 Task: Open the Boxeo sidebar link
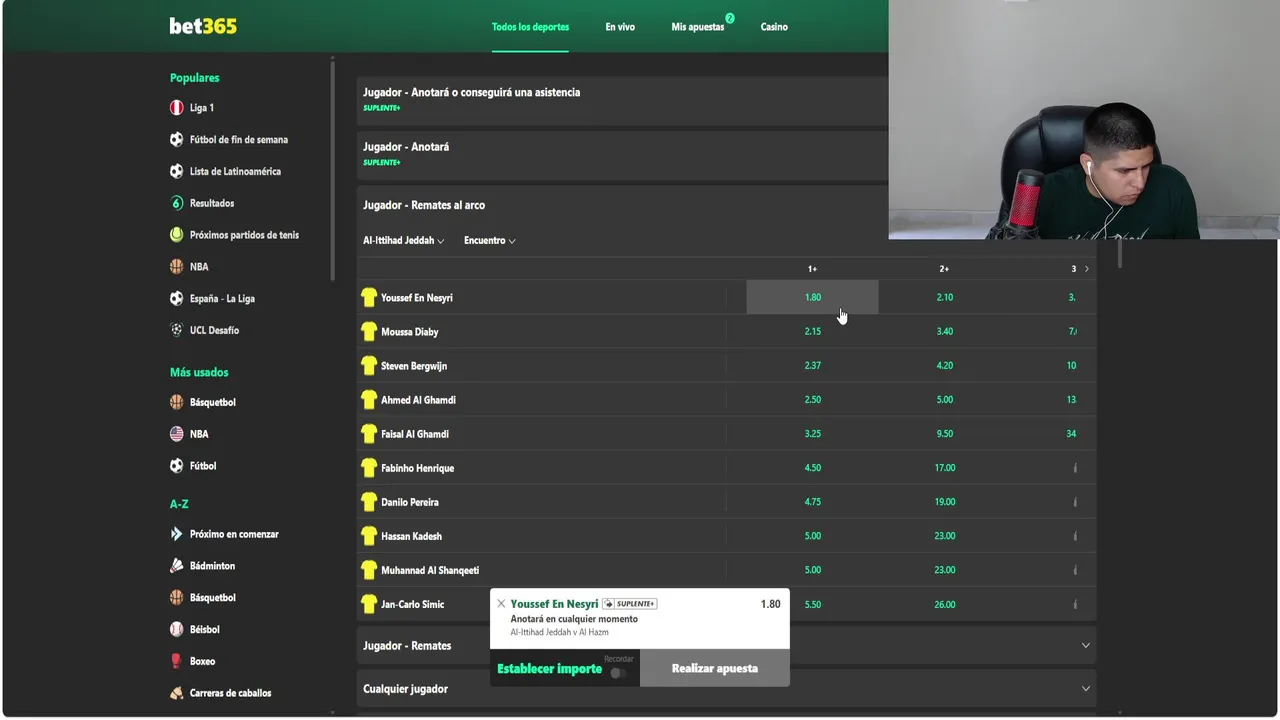(202, 661)
